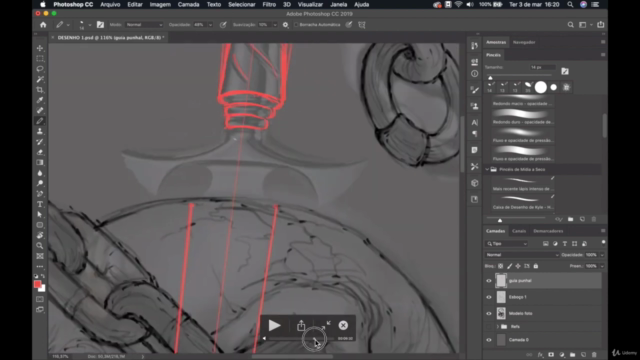
Task: Select the Zoom tool
Action: coord(40,246)
